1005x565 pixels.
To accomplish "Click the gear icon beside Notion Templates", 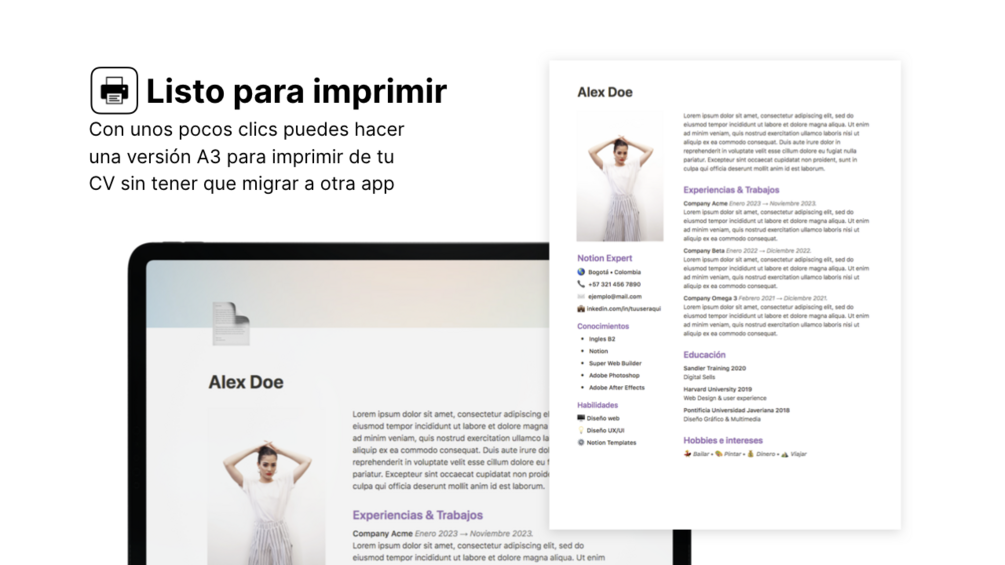I will [581, 442].
